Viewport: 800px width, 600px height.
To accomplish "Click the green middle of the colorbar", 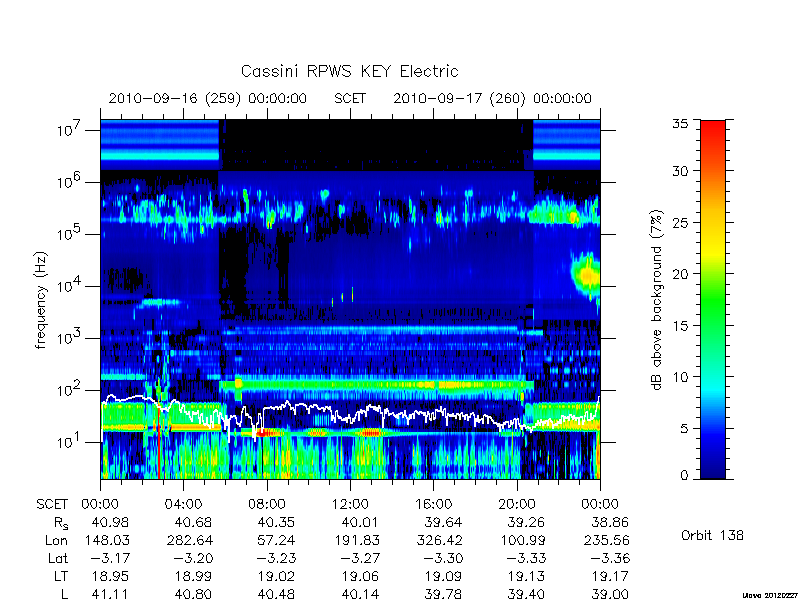I will [x=713, y=301].
